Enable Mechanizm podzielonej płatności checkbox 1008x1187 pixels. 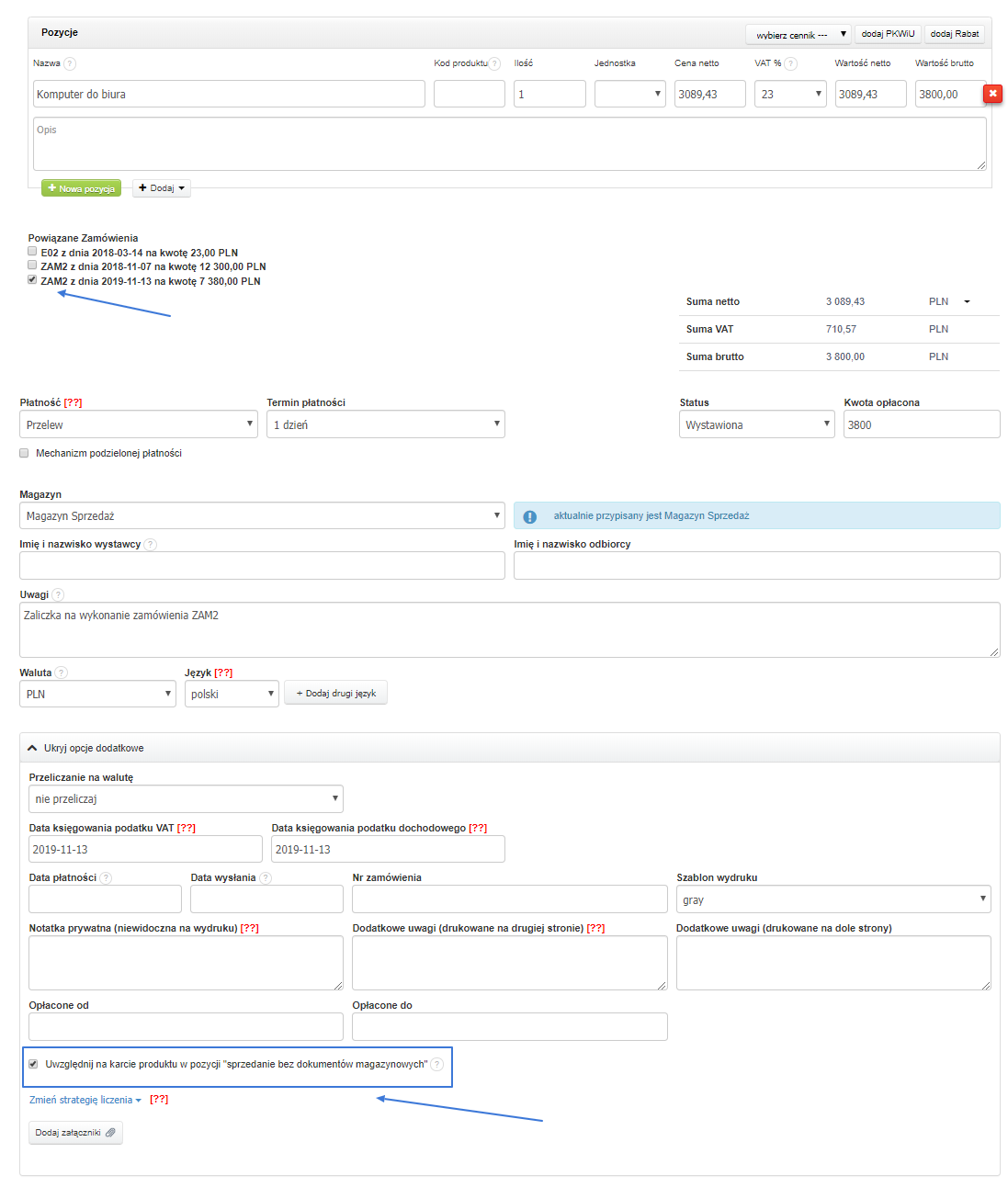pos(24,453)
